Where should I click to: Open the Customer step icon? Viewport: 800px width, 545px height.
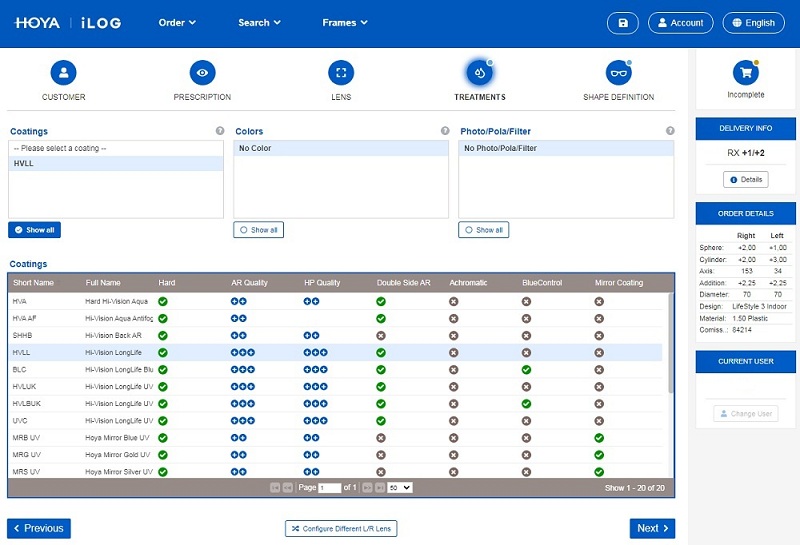pos(63,72)
